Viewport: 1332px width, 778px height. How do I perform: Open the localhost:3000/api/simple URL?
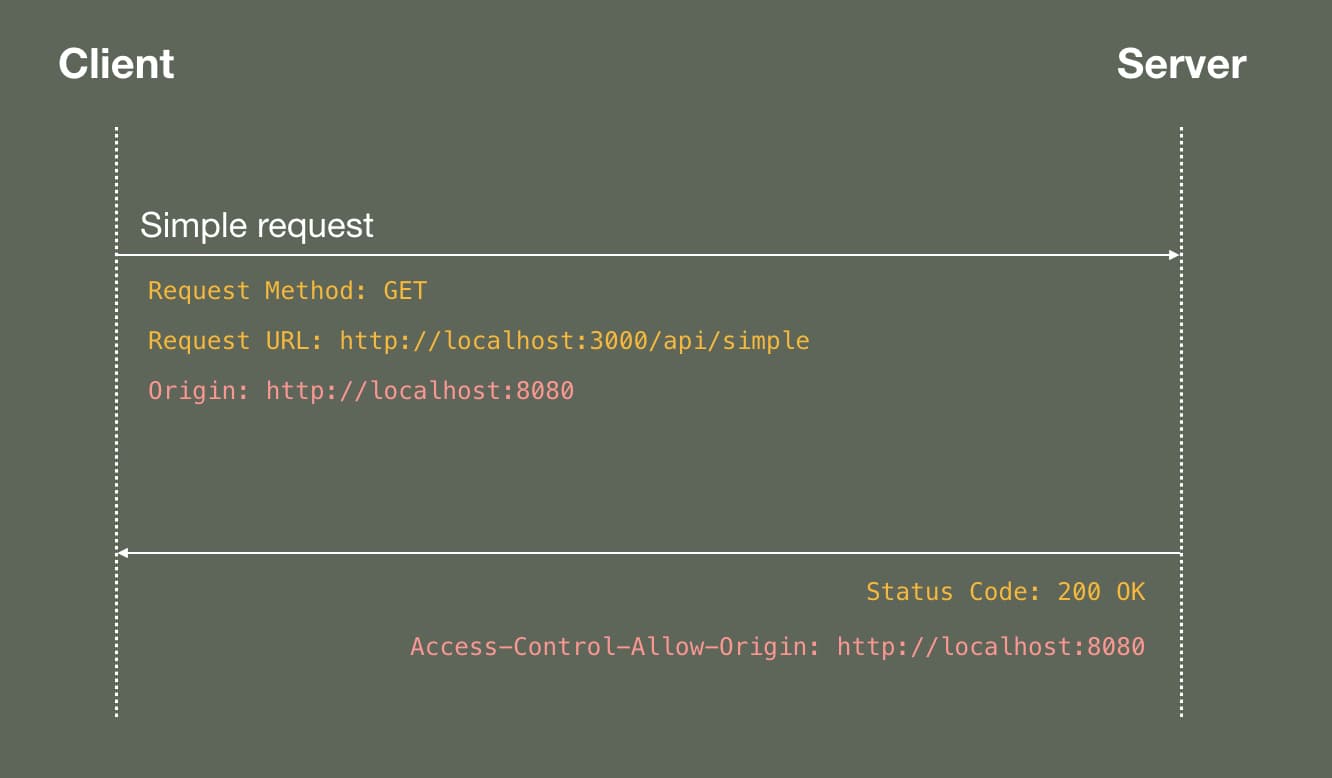574,341
